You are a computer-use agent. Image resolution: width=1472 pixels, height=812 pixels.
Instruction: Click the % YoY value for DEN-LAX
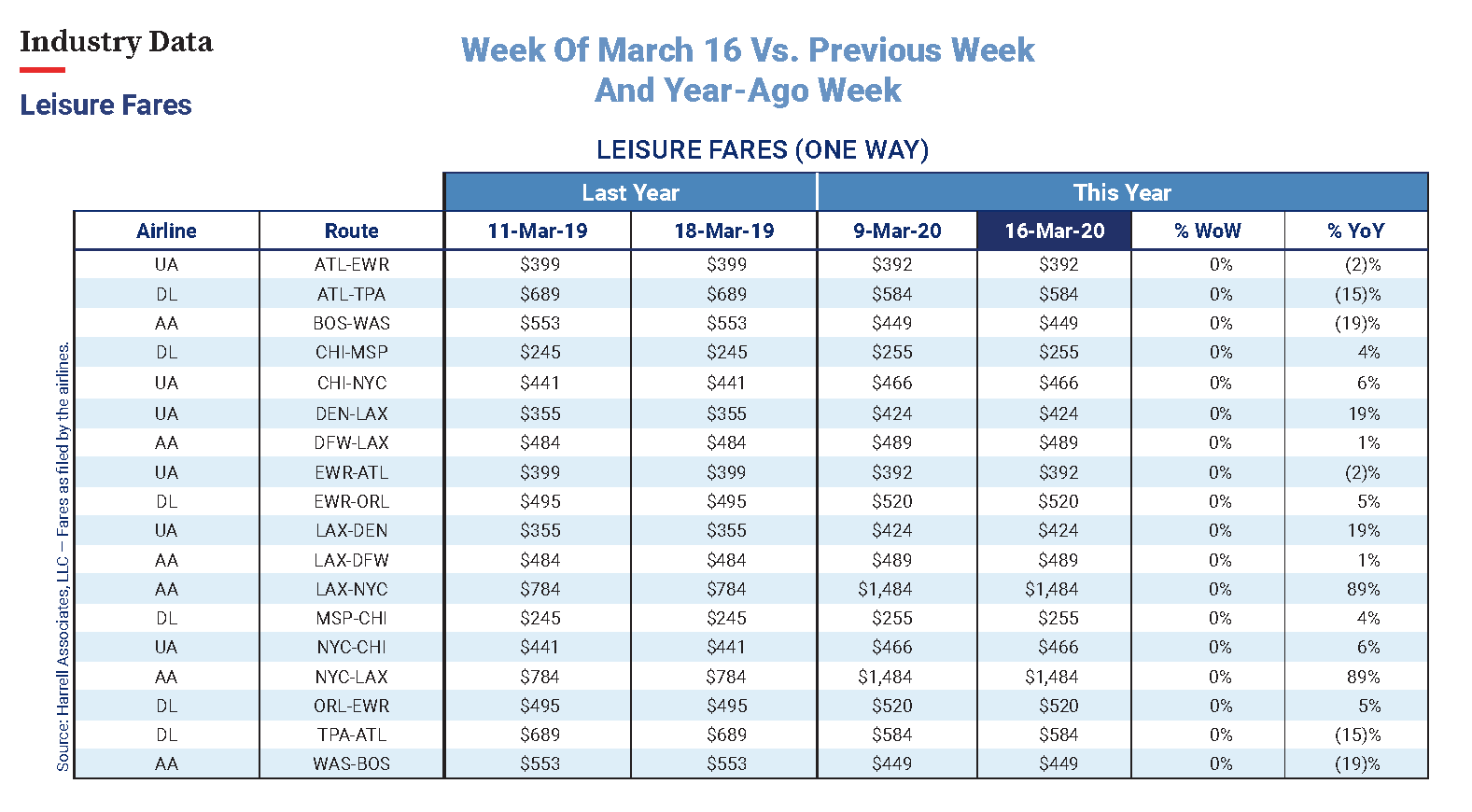(x=1364, y=413)
